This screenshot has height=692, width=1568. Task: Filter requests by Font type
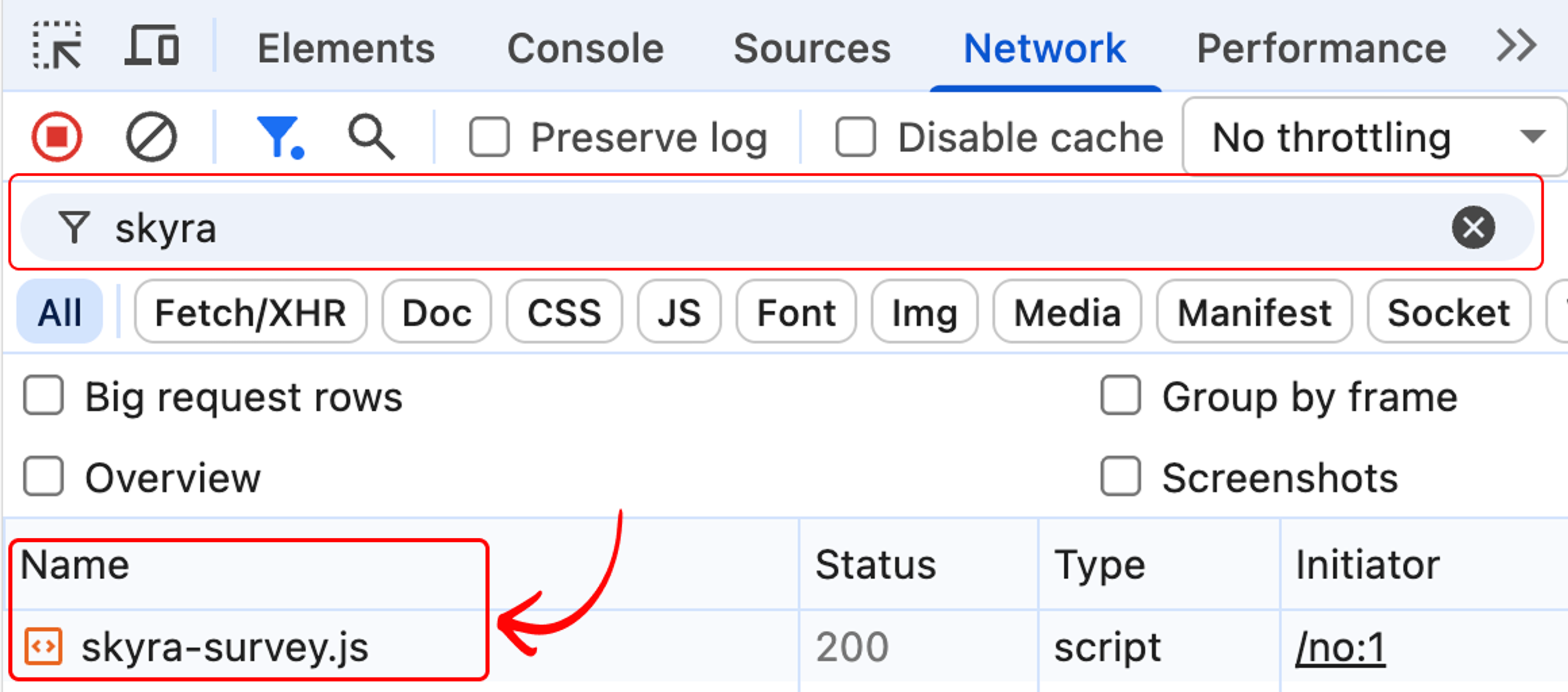click(x=796, y=312)
